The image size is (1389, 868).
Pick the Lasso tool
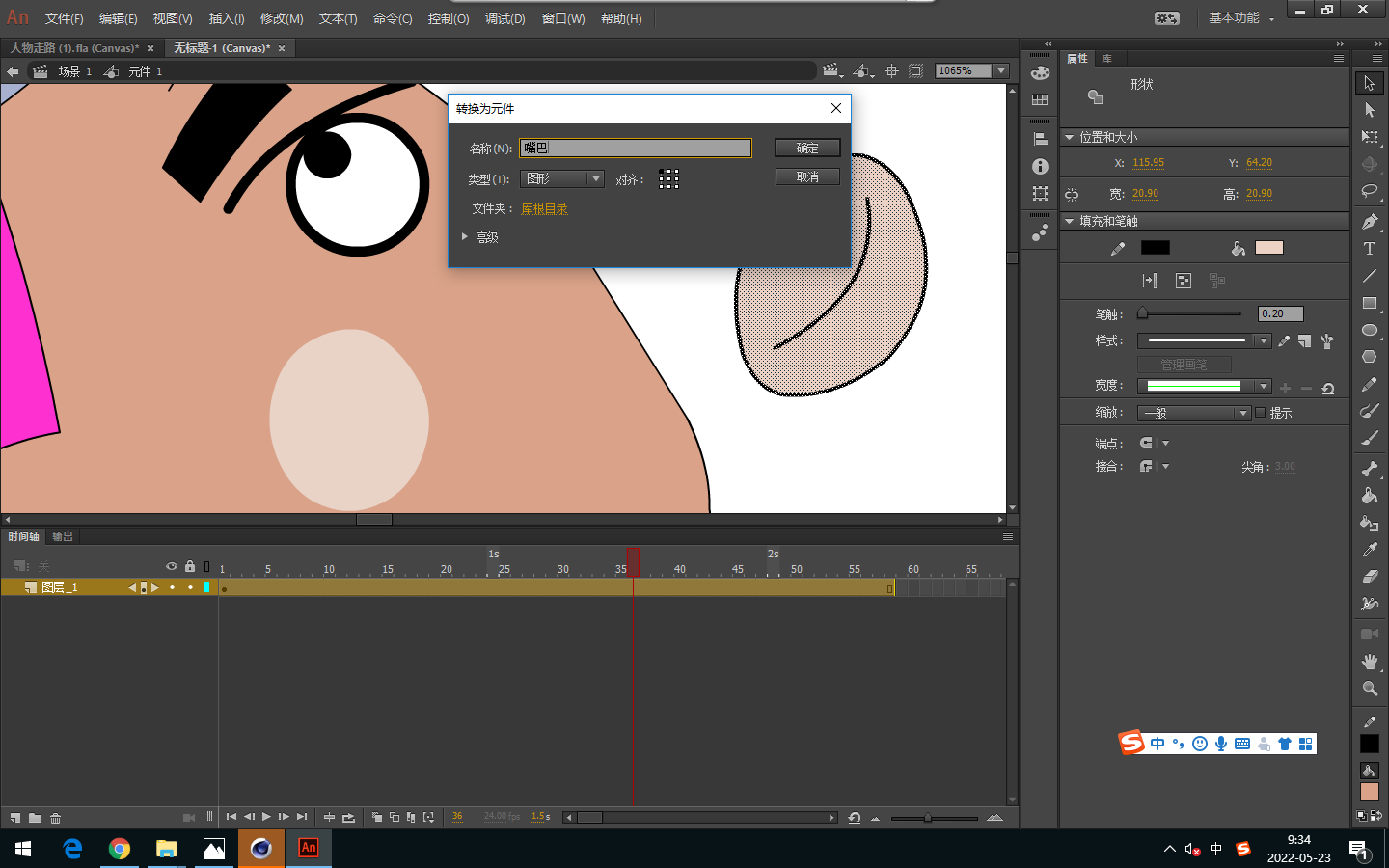pos(1369,192)
